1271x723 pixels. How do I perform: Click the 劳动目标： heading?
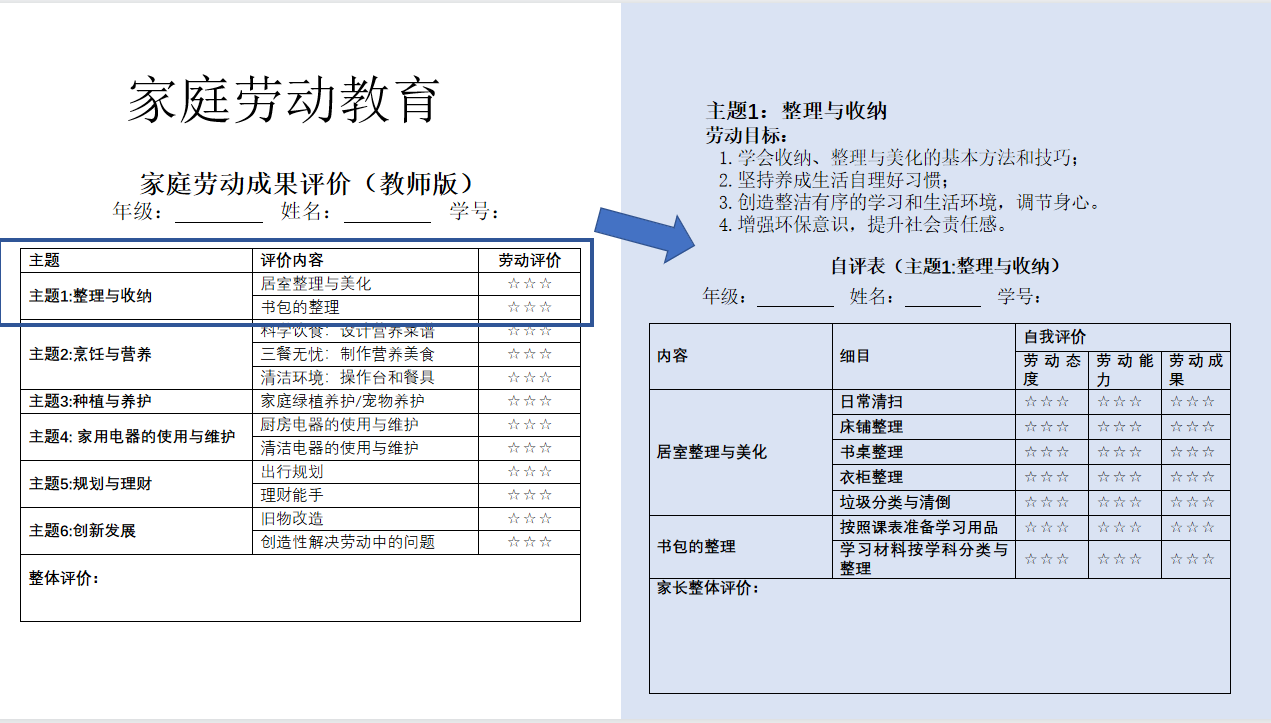click(747, 135)
